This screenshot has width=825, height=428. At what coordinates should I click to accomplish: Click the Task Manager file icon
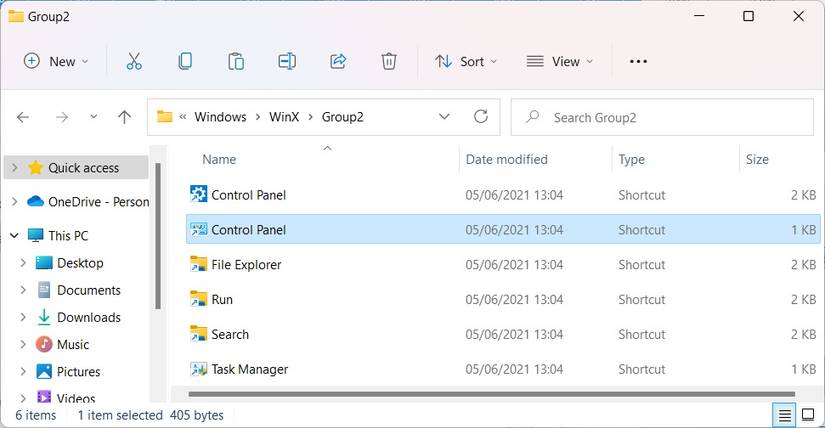tap(198, 369)
